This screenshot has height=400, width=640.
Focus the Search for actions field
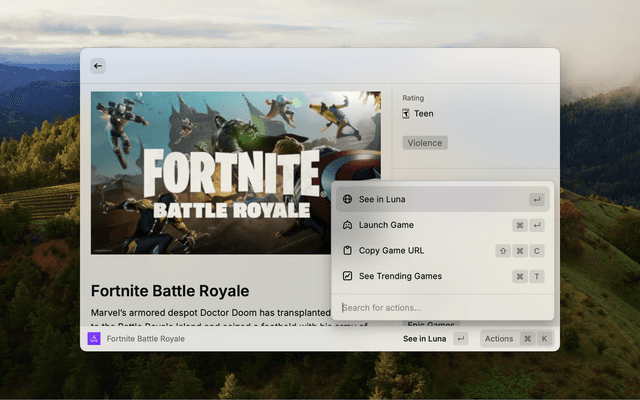(440, 307)
